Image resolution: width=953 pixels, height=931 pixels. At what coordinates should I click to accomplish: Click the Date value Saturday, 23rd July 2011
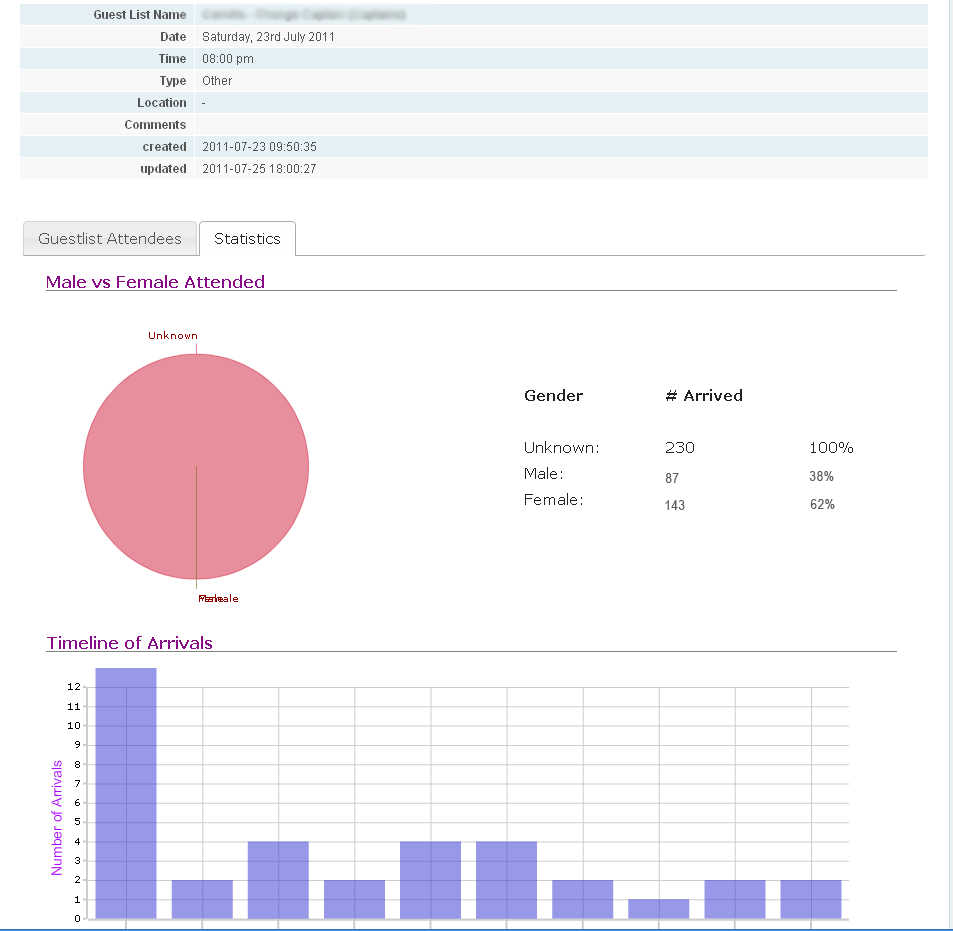click(268, 36)
